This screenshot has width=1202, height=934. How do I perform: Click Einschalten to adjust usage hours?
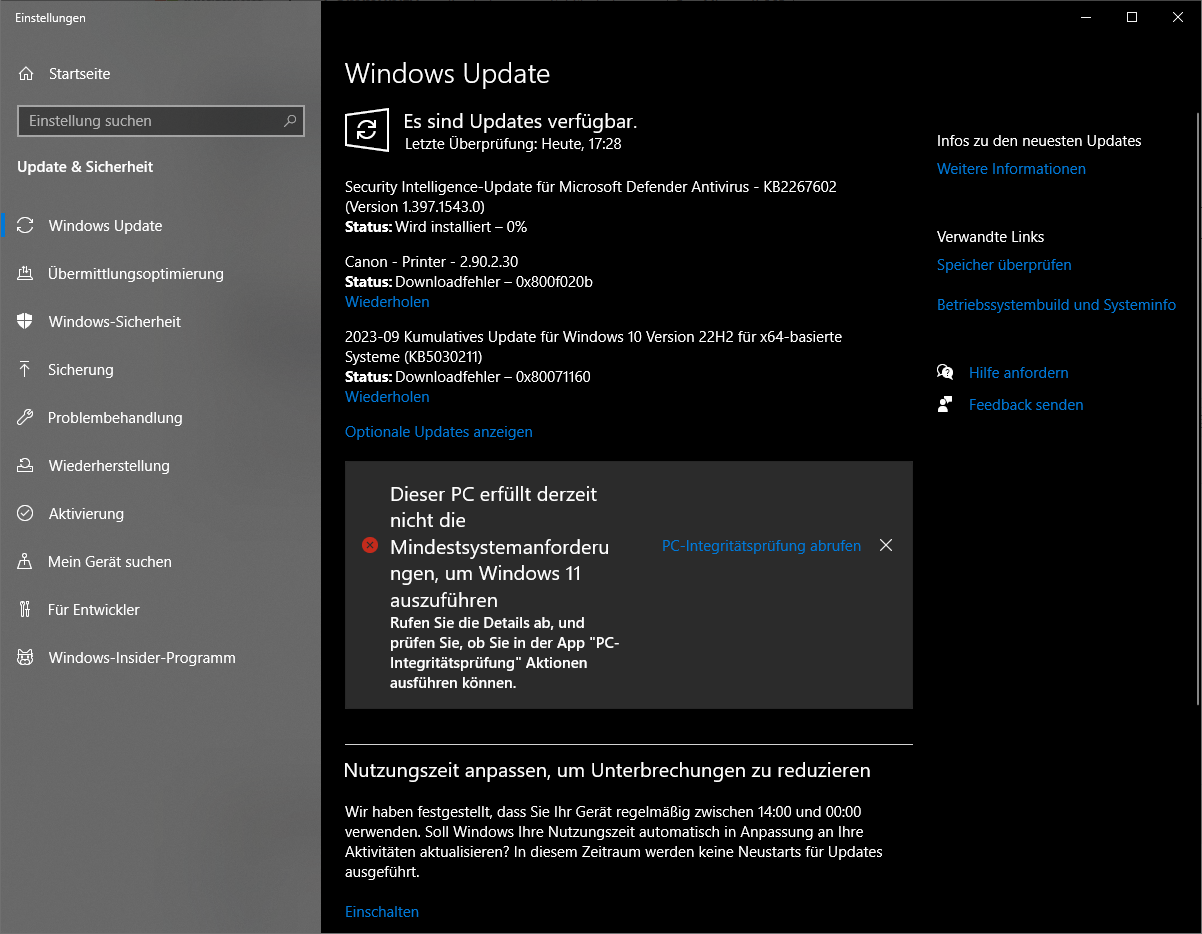pos(381,911)
